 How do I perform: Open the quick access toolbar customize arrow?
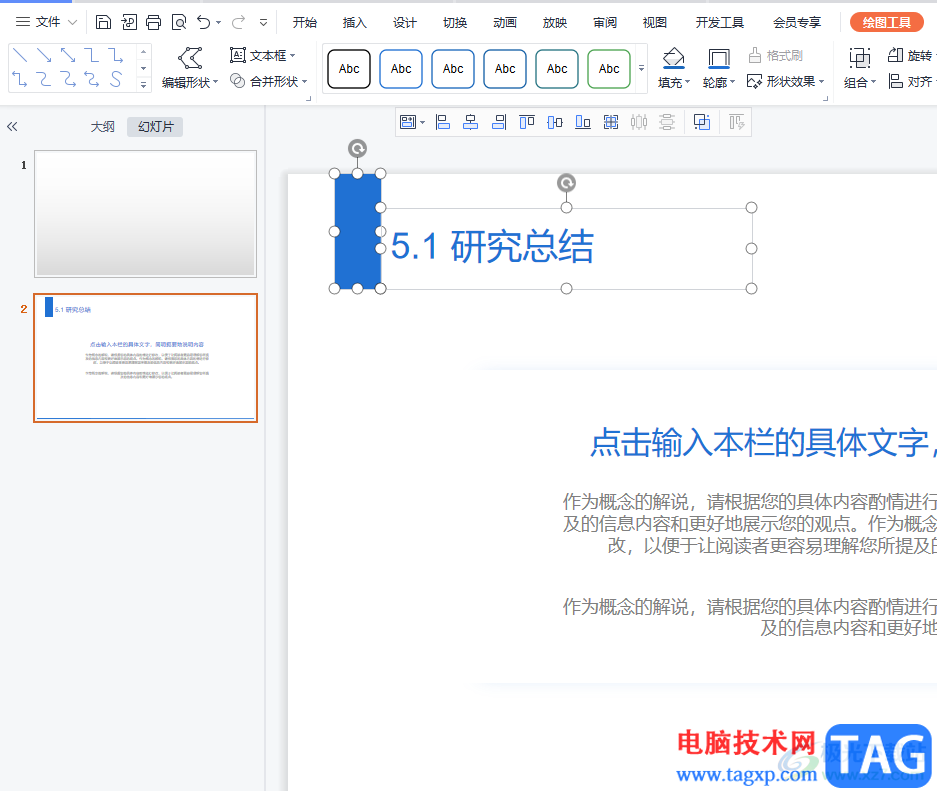point(264,23)
